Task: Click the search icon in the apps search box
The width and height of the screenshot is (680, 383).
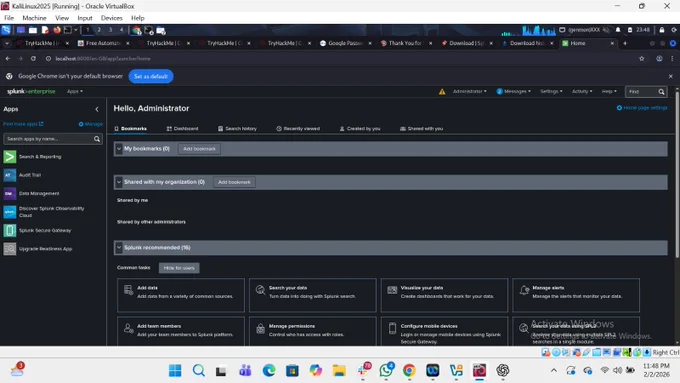Action: coord(97,139)
